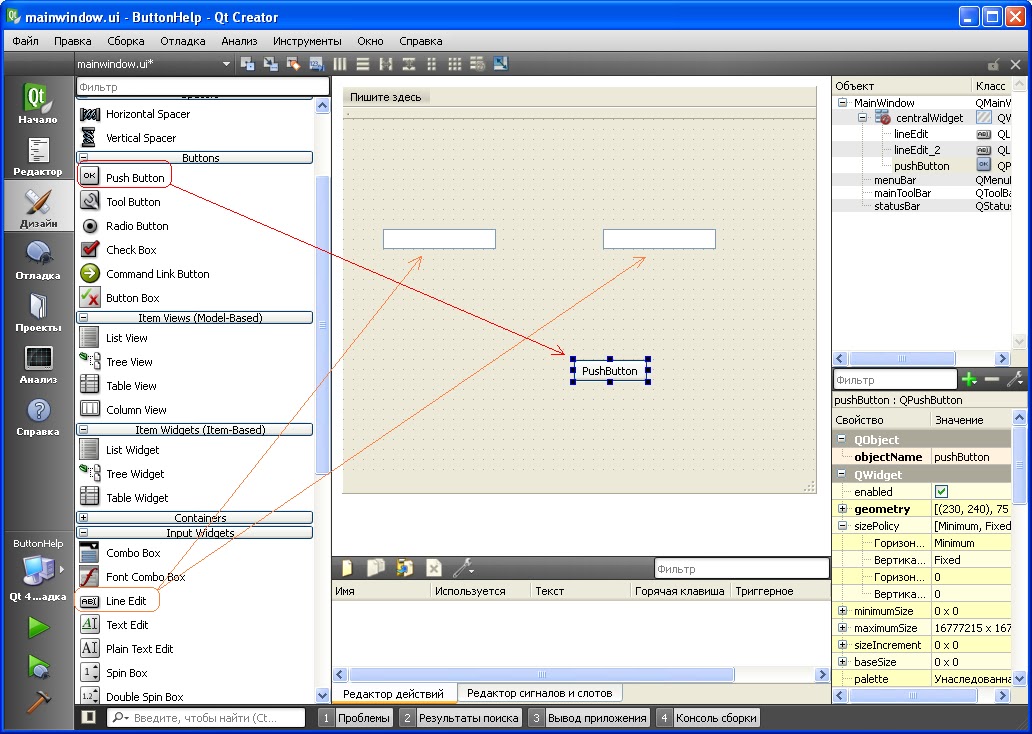Delete action icon in action editor

tap(433, 568)
